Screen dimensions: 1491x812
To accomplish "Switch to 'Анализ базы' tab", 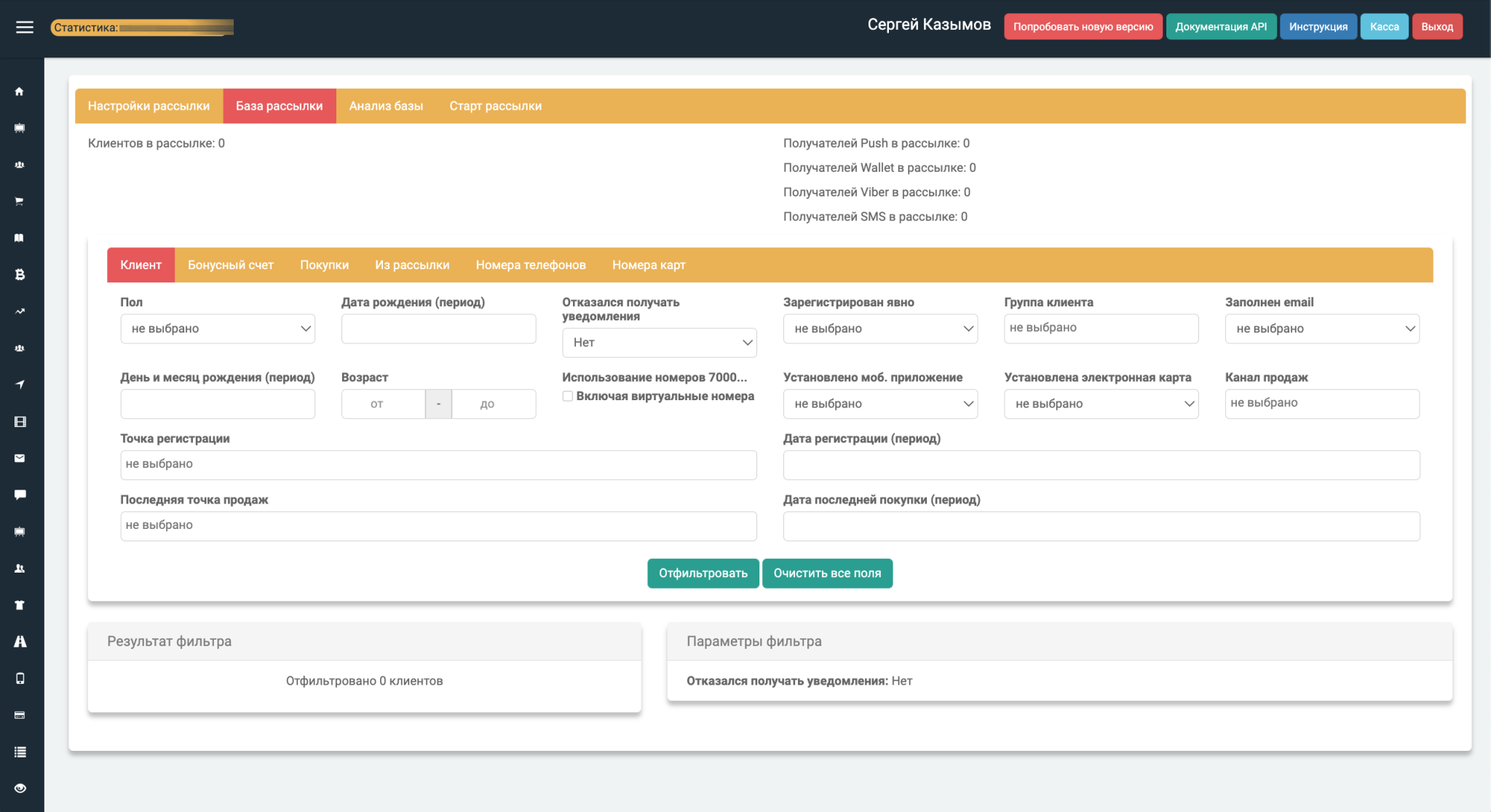I will tap(386, 106).
